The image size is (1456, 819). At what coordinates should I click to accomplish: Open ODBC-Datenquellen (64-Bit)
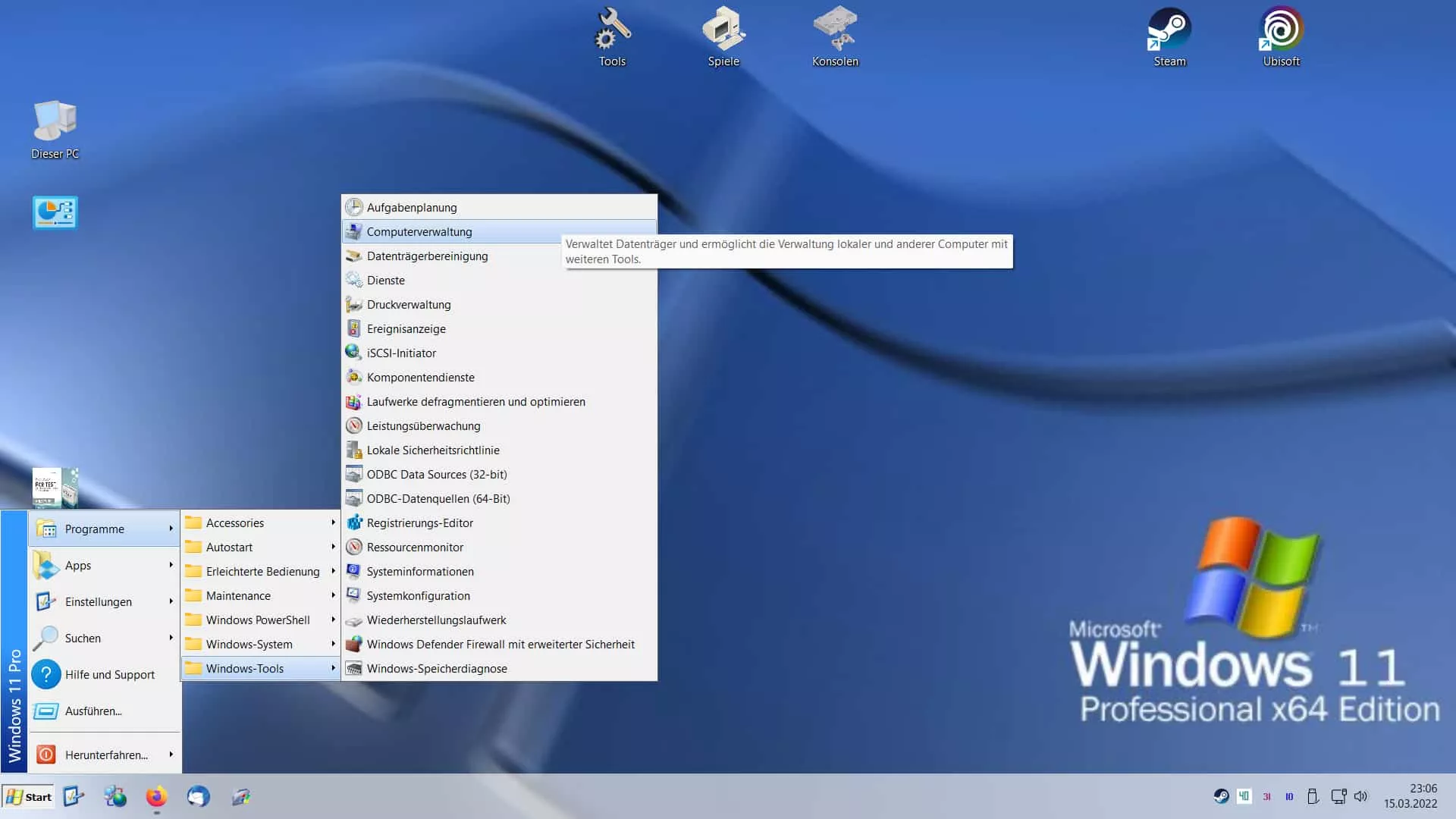pos(499,498)
